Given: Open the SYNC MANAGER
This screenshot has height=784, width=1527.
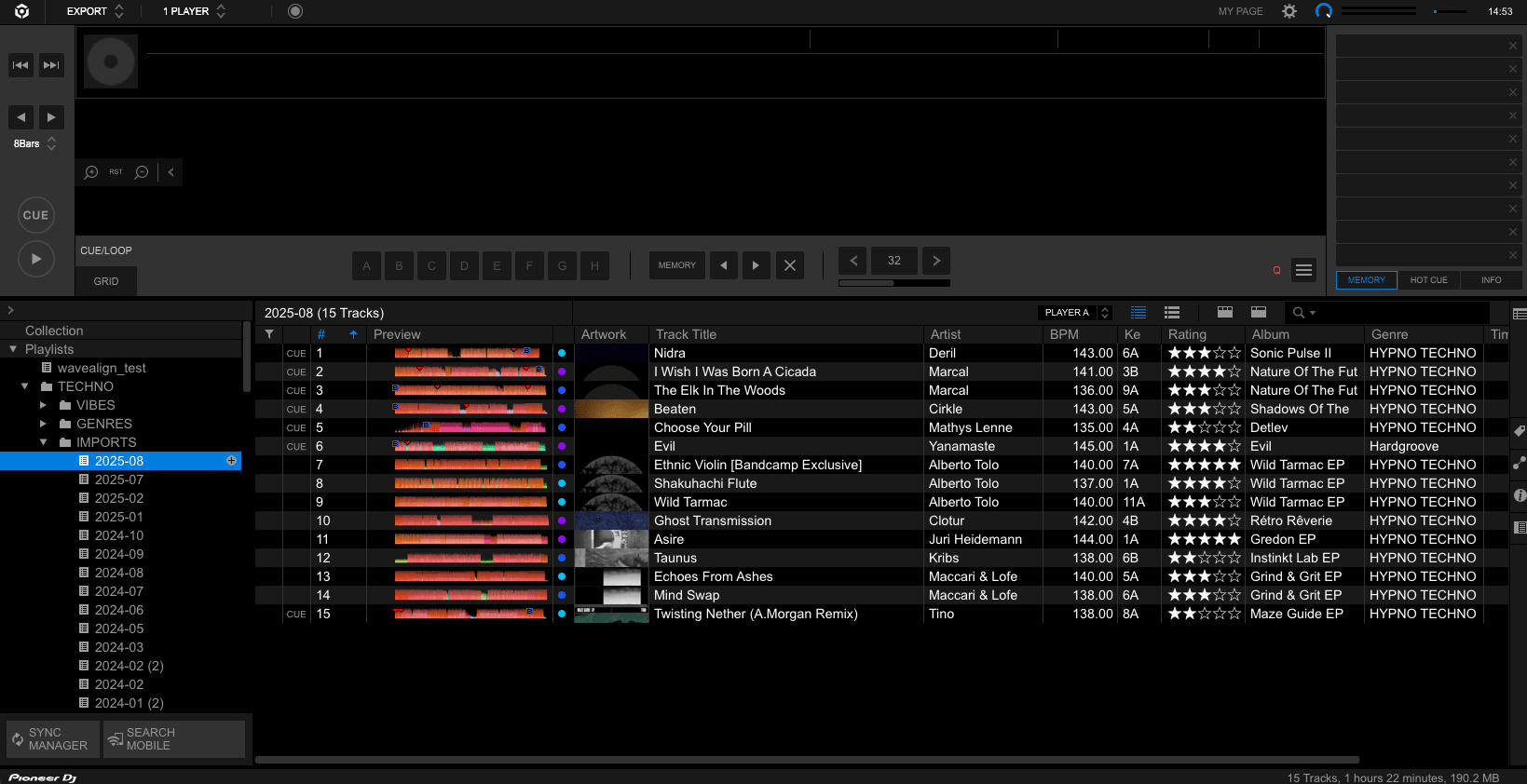Looking at the screenshot, I should click(x=52, y=739).
